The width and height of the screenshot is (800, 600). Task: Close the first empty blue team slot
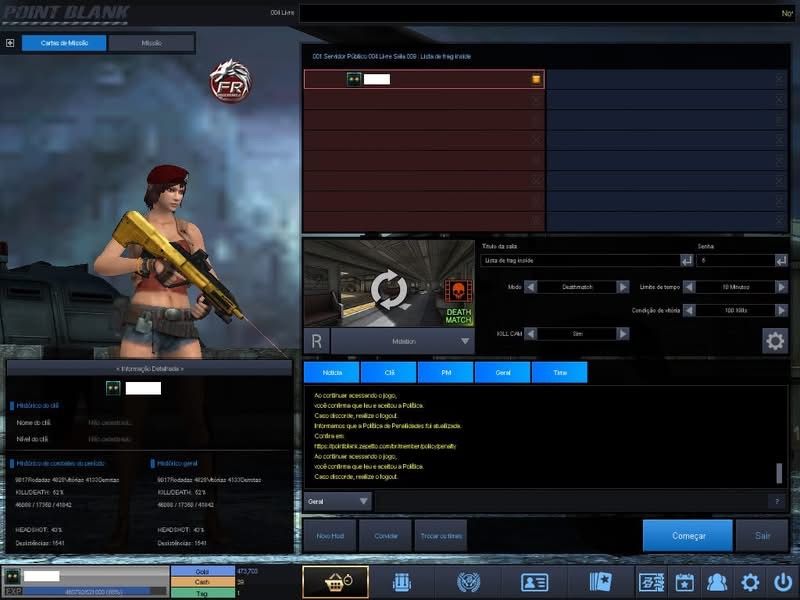(779, 79)
